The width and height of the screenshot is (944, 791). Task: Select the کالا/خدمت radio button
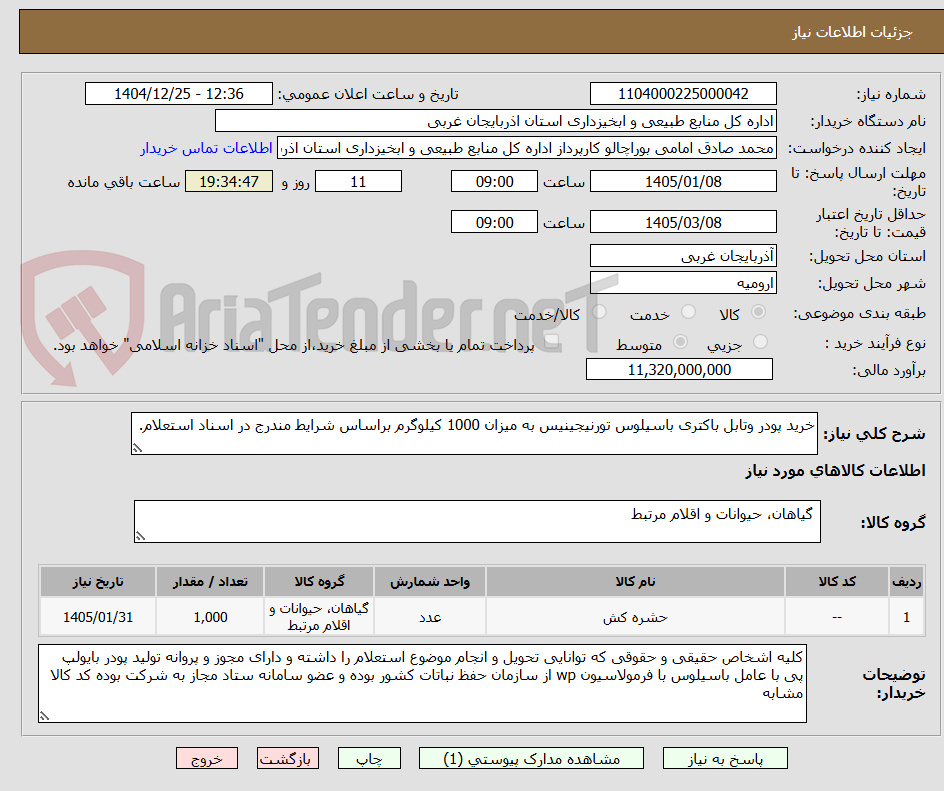pos(599,312)
